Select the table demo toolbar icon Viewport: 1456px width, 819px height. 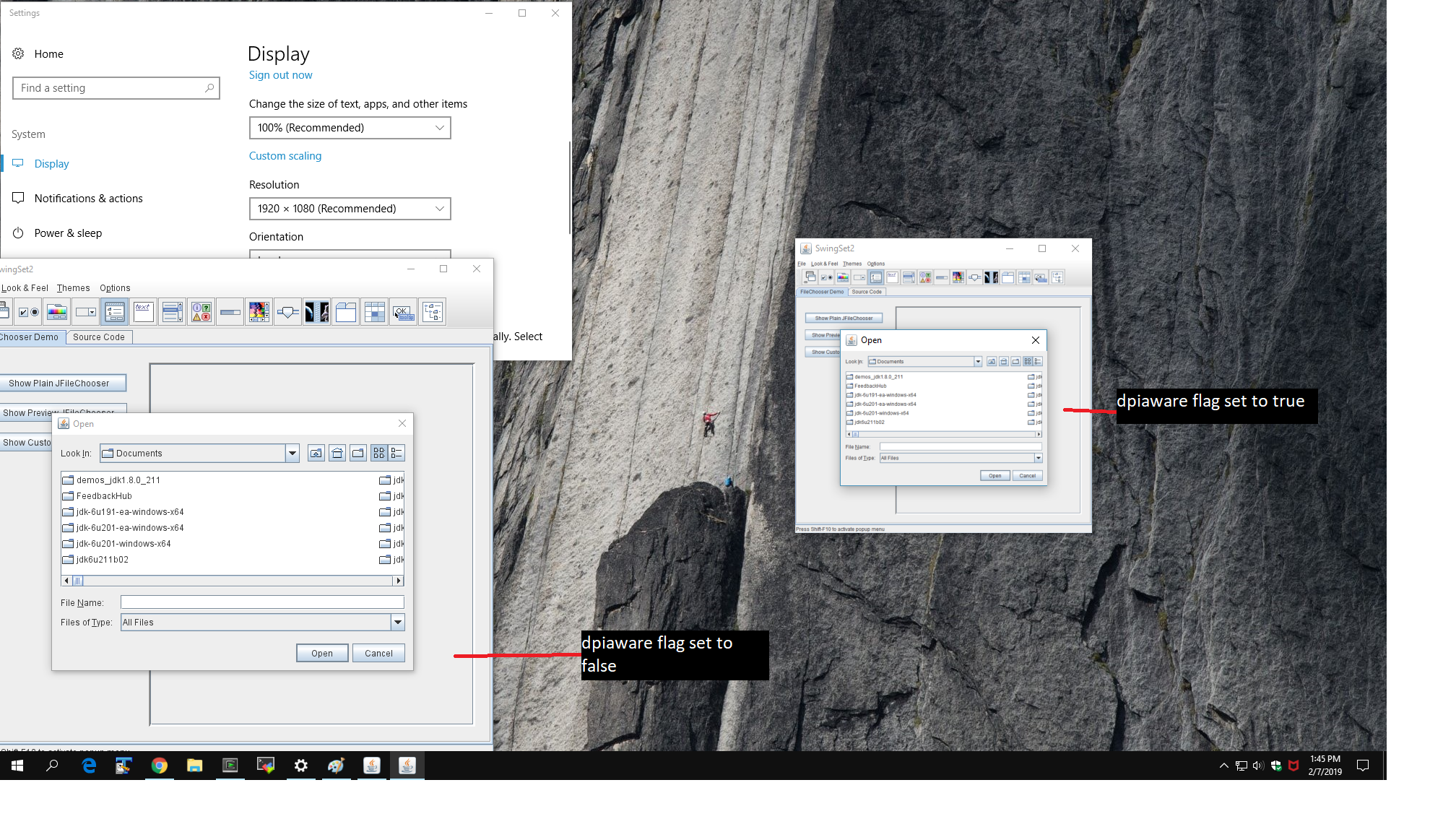pos(375,312)
